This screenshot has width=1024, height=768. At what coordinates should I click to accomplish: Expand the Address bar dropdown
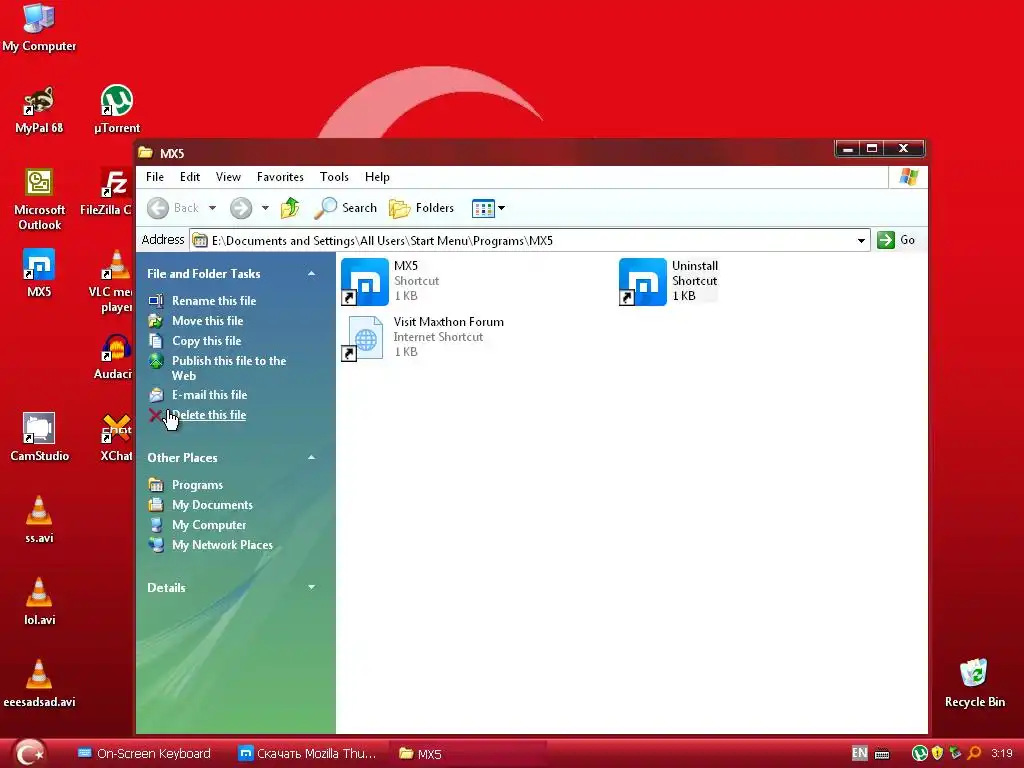coord(861,240)
